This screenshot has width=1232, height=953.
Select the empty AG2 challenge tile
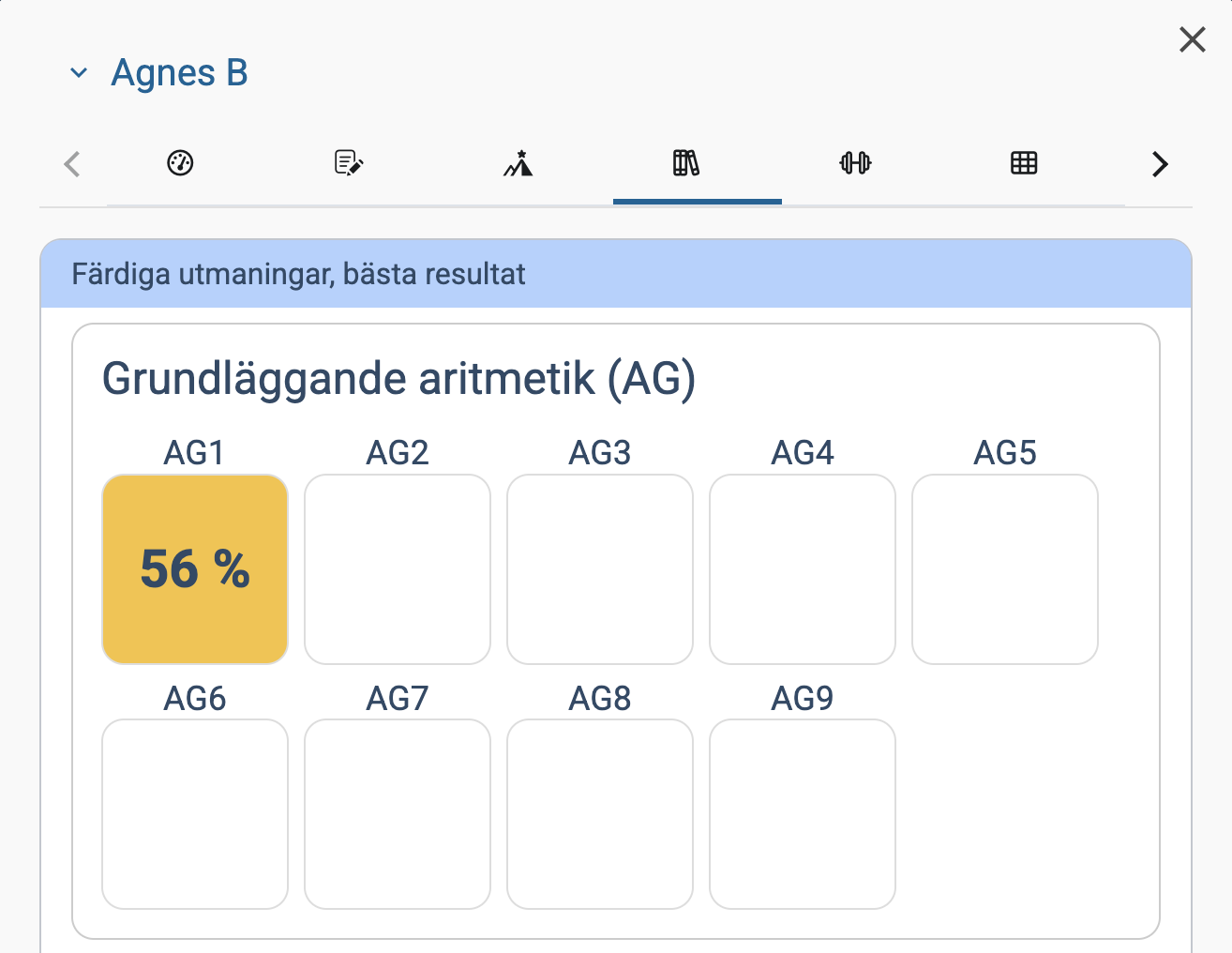[398, 569]
